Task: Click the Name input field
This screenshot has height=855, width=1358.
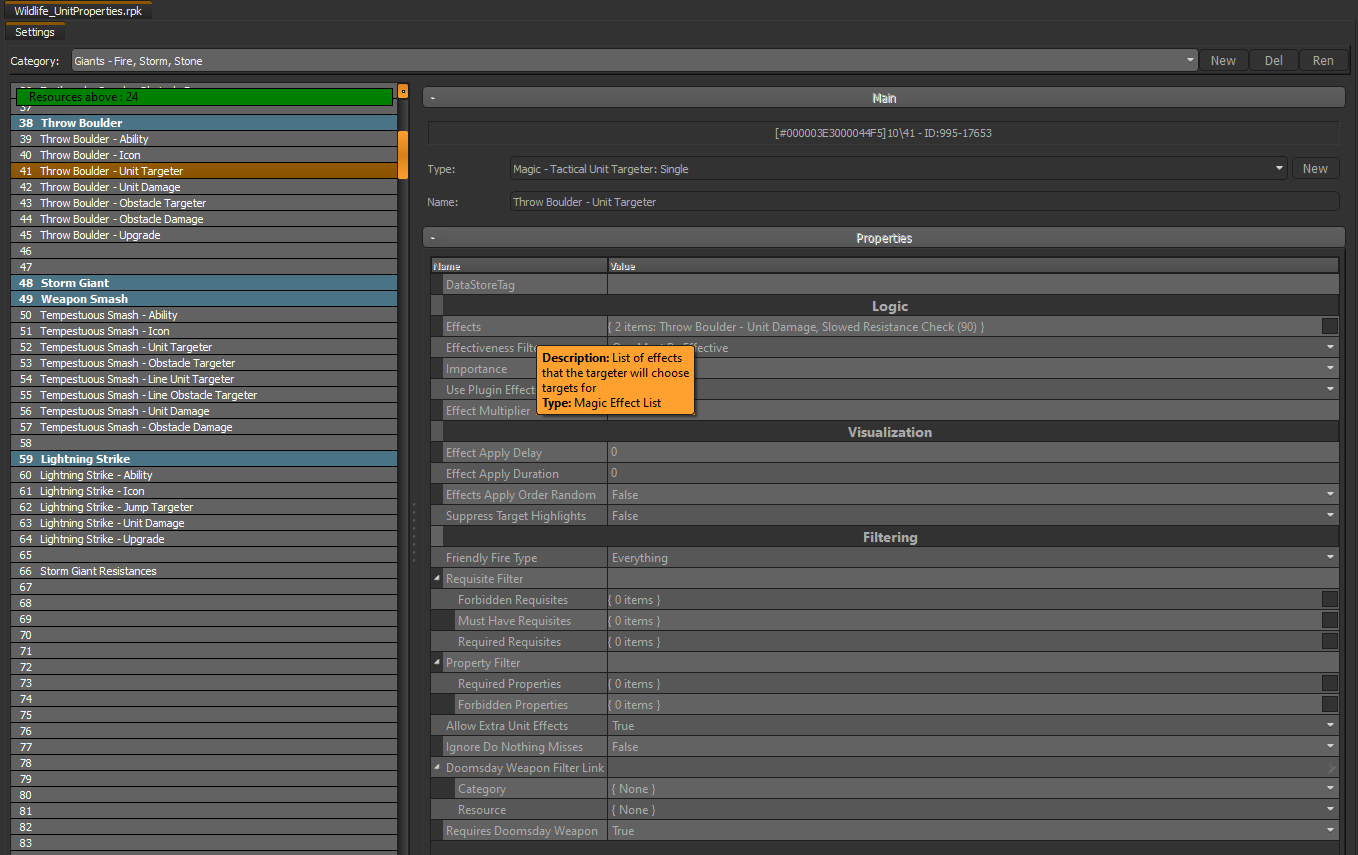Action: point(924,202)
